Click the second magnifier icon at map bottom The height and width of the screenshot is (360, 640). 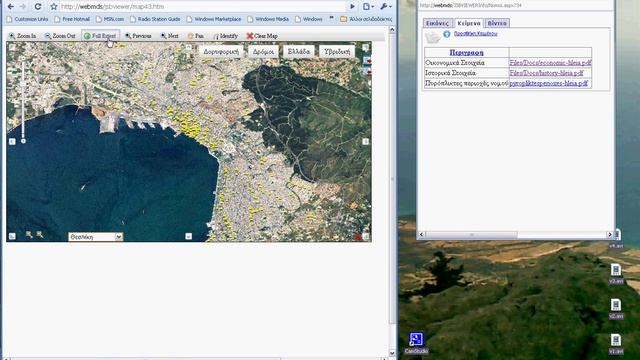coord(39,234)
